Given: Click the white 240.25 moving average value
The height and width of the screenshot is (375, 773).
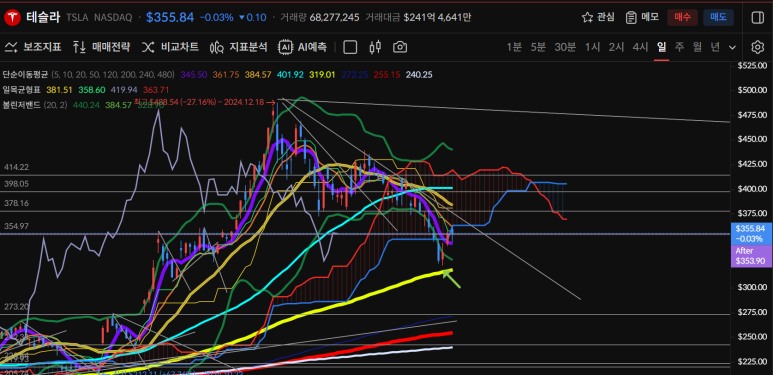Looking at the screenshot, I should [419, 75].
